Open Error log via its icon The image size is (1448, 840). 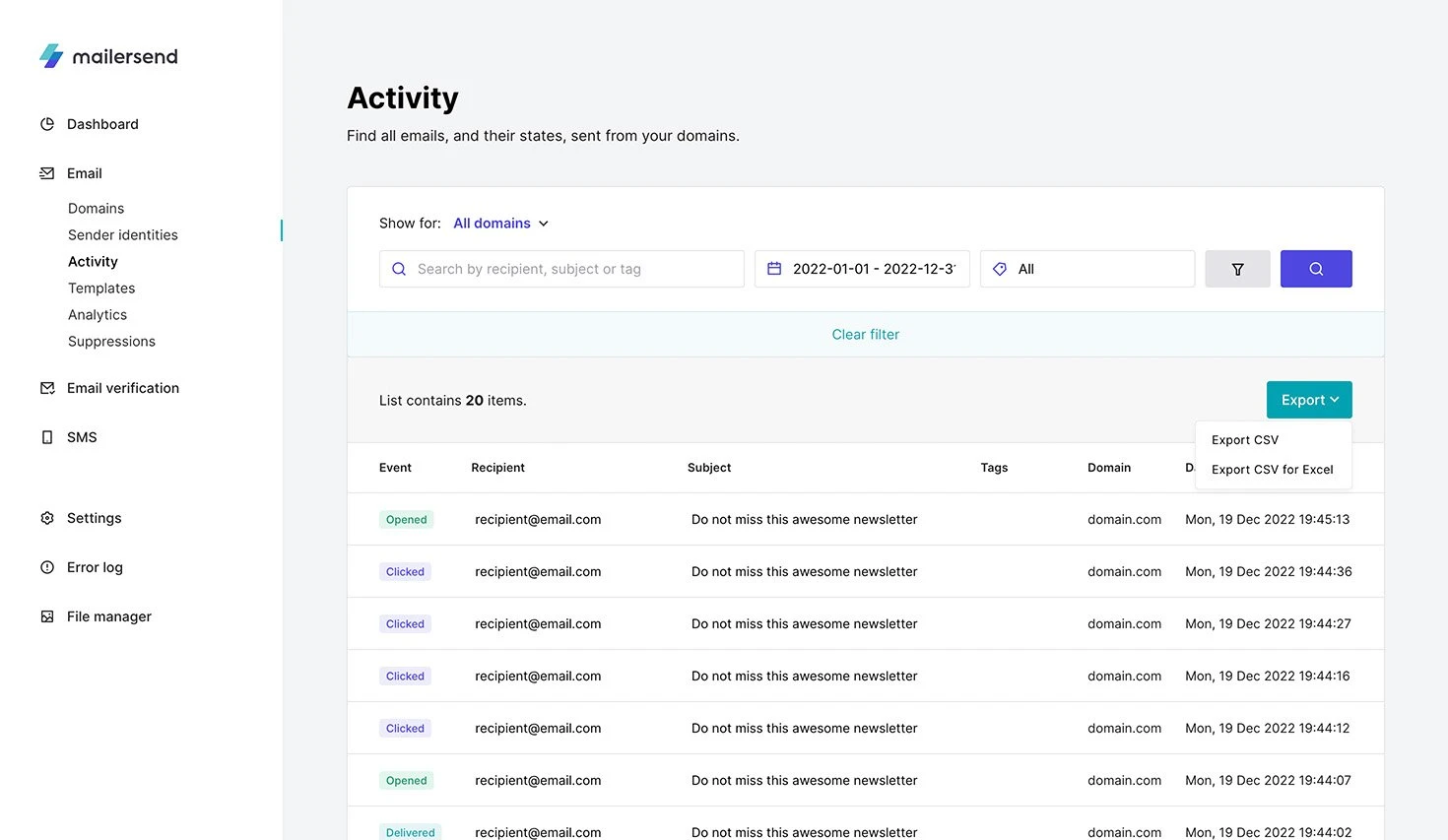tap(47, 567)
